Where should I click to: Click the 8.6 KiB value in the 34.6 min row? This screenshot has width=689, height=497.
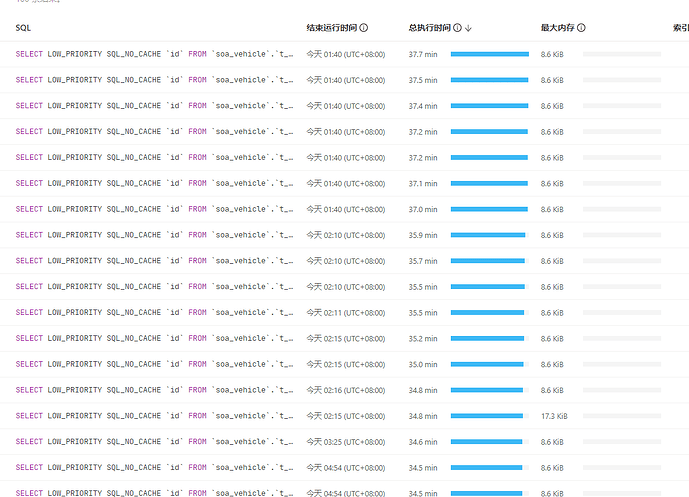pyautogui.click(x=552, y=442)
